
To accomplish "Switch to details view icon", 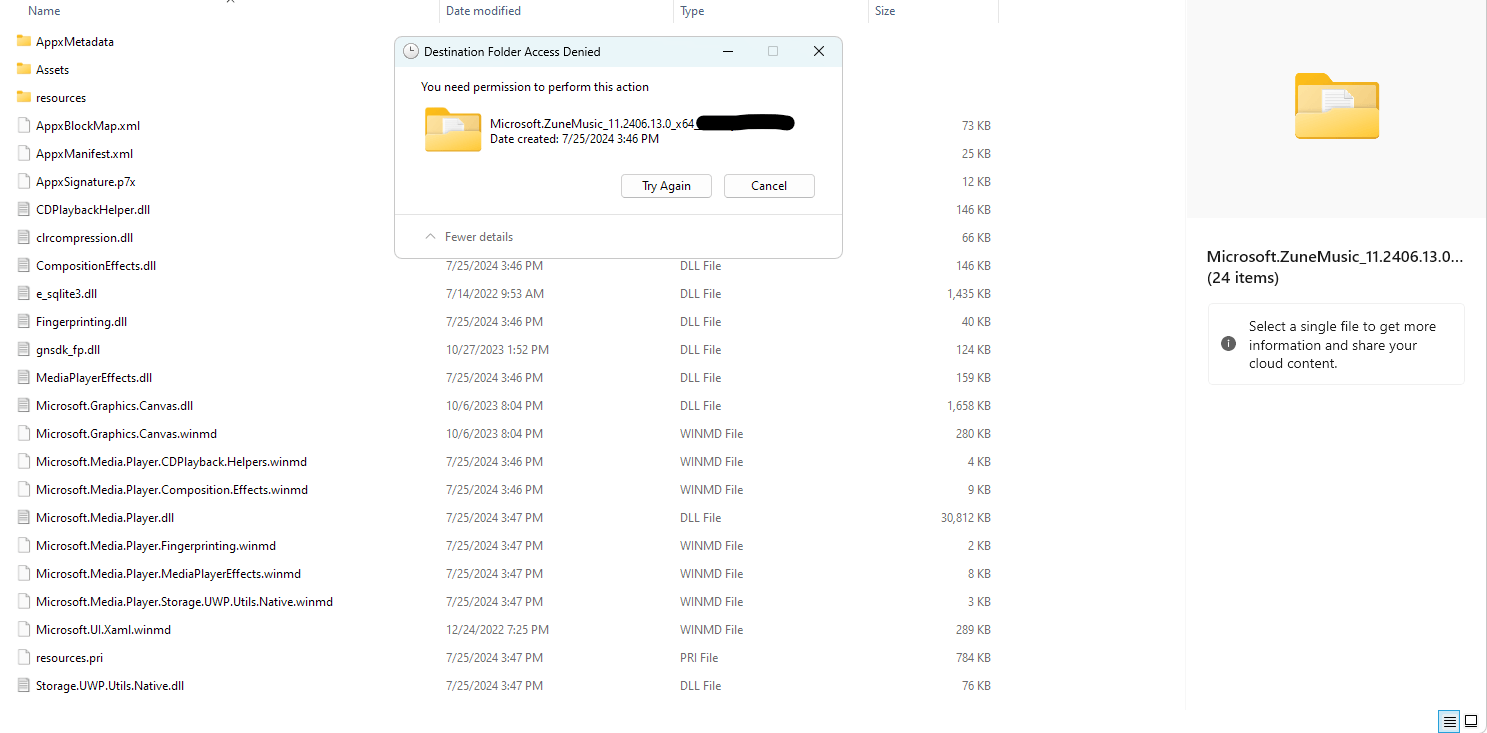I will coord(1448,720).
